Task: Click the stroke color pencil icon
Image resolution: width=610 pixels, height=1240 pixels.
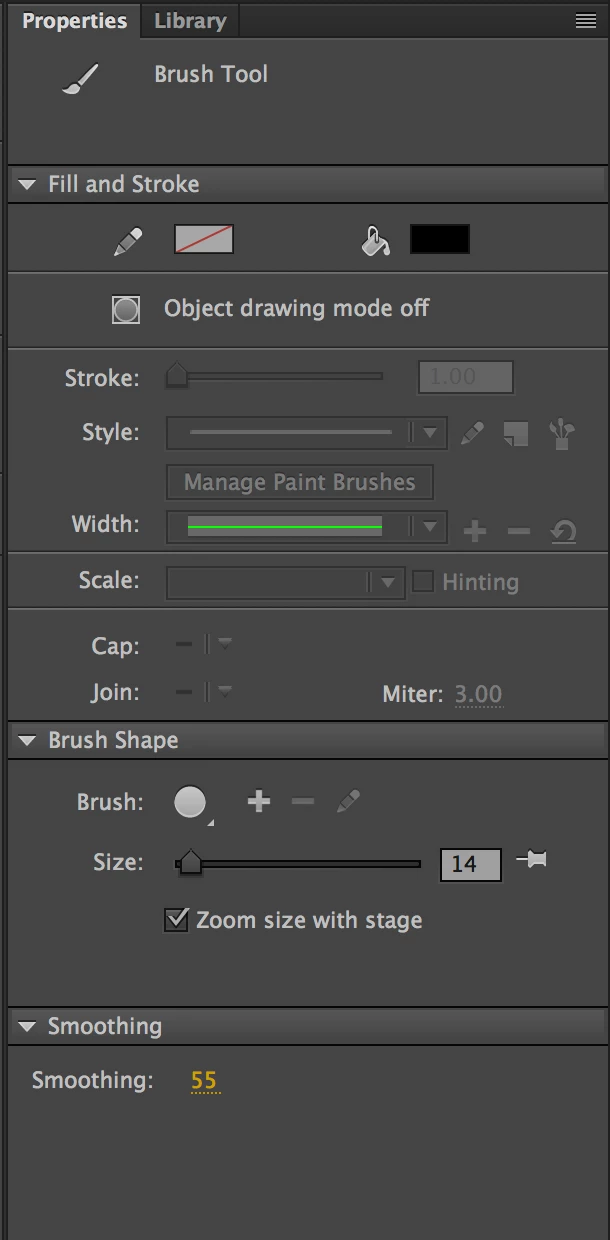Action: 128,241
